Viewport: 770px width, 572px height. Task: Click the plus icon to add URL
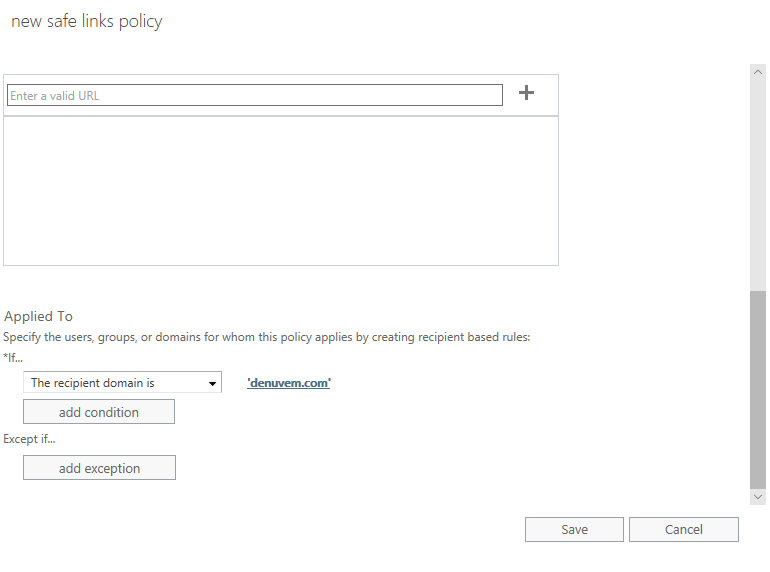pos(526,93)
